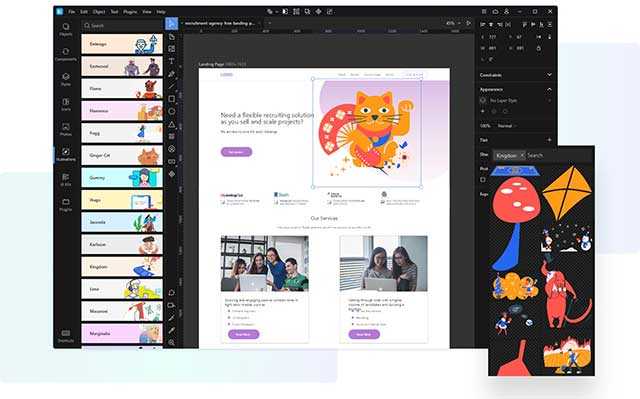
Task: Open the Styles sidebar panel
Action: tap(66, 79)
